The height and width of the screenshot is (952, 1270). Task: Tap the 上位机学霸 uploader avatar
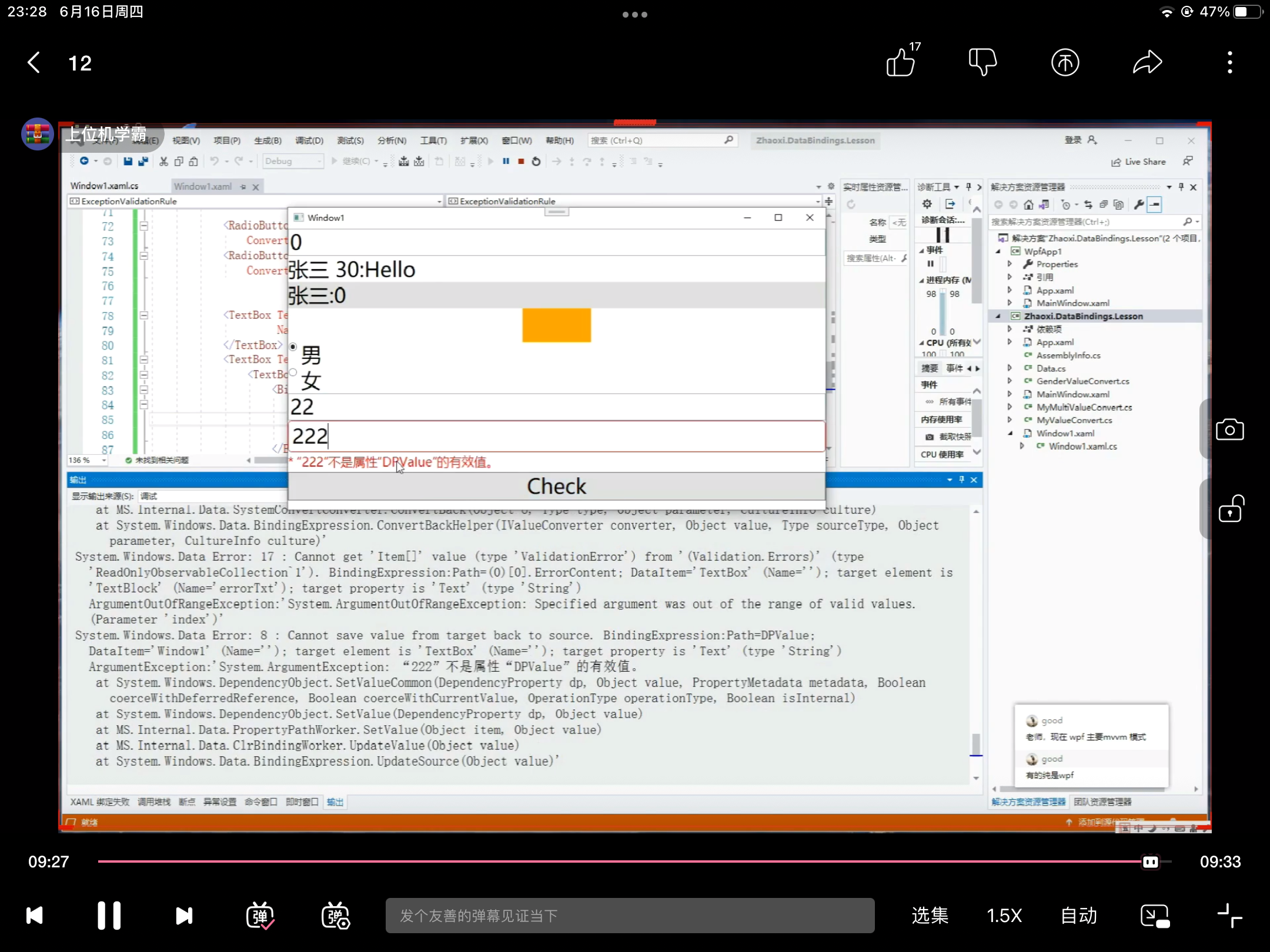[x=38, y=134]
